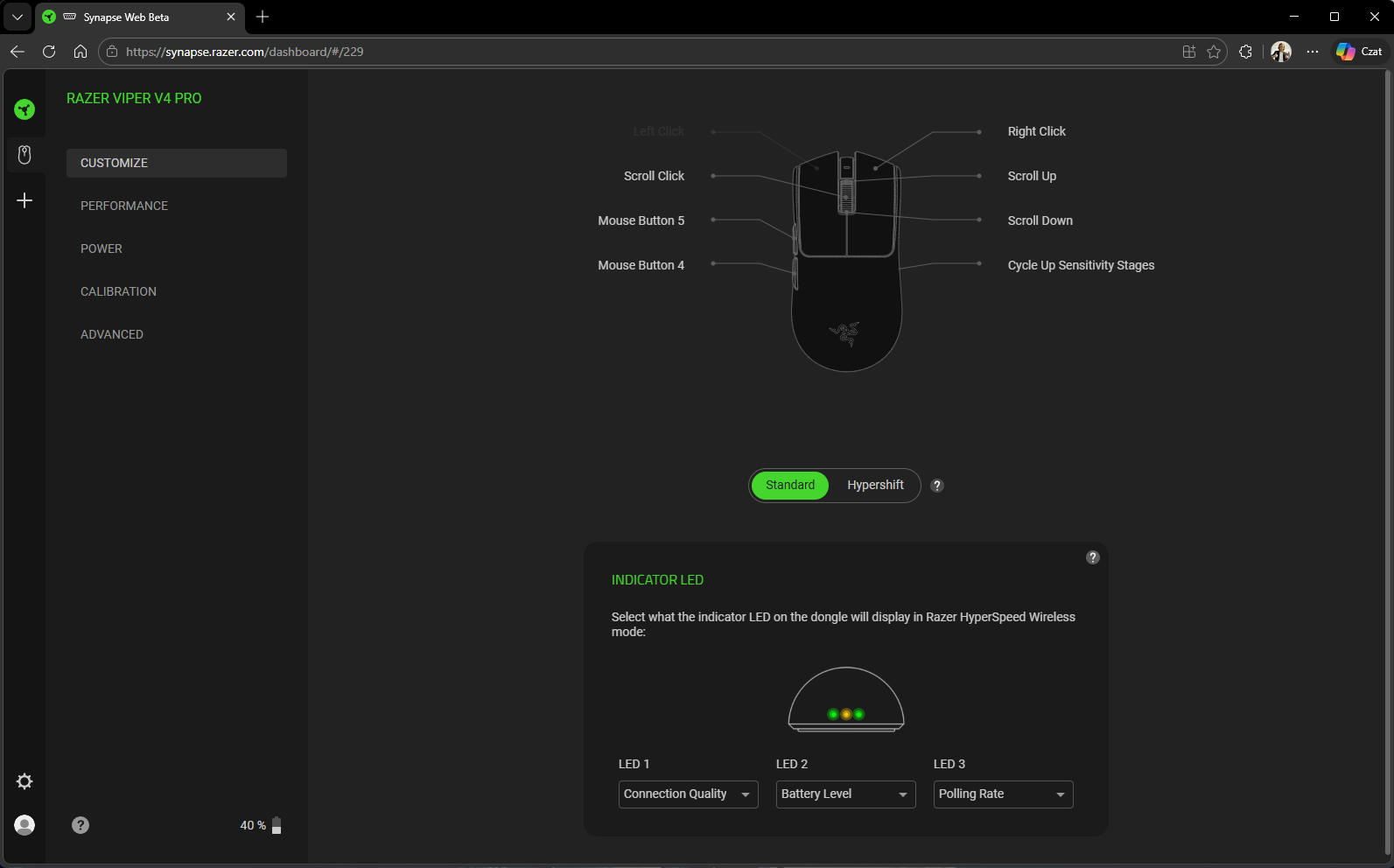Click the dimmed Left Click label
The width and height of the screenshot is (1394, 868).
click(658, 131)
